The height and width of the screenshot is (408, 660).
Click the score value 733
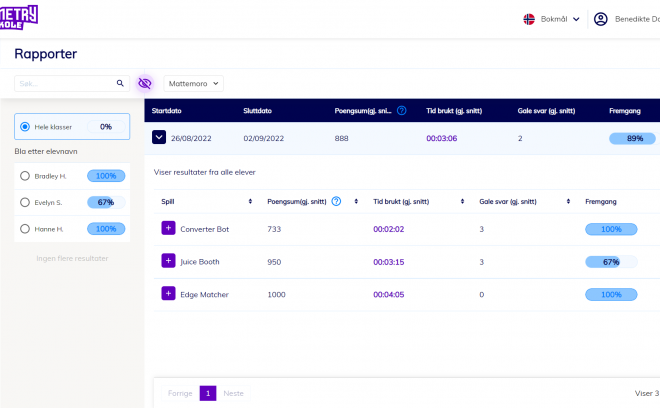[x=274, y=229]
